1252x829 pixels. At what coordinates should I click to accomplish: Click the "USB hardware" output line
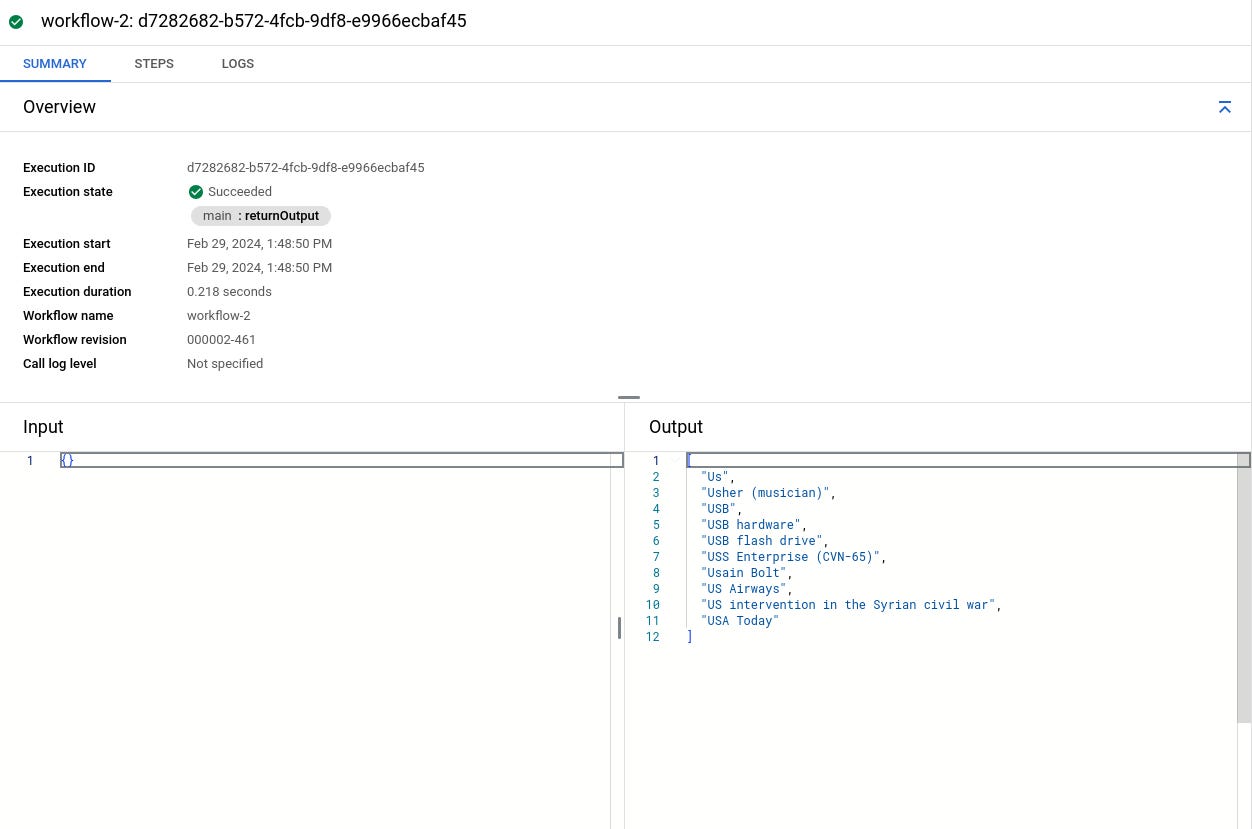754,525
